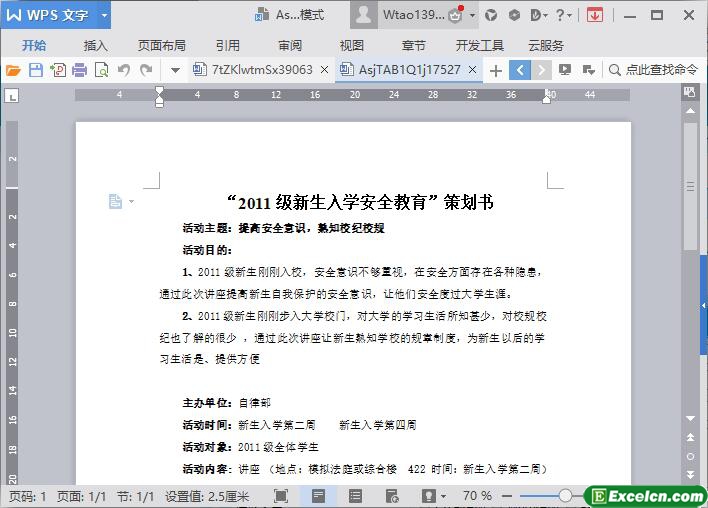Open the 页面布局 ribbon tab

(x=162, y=46)
